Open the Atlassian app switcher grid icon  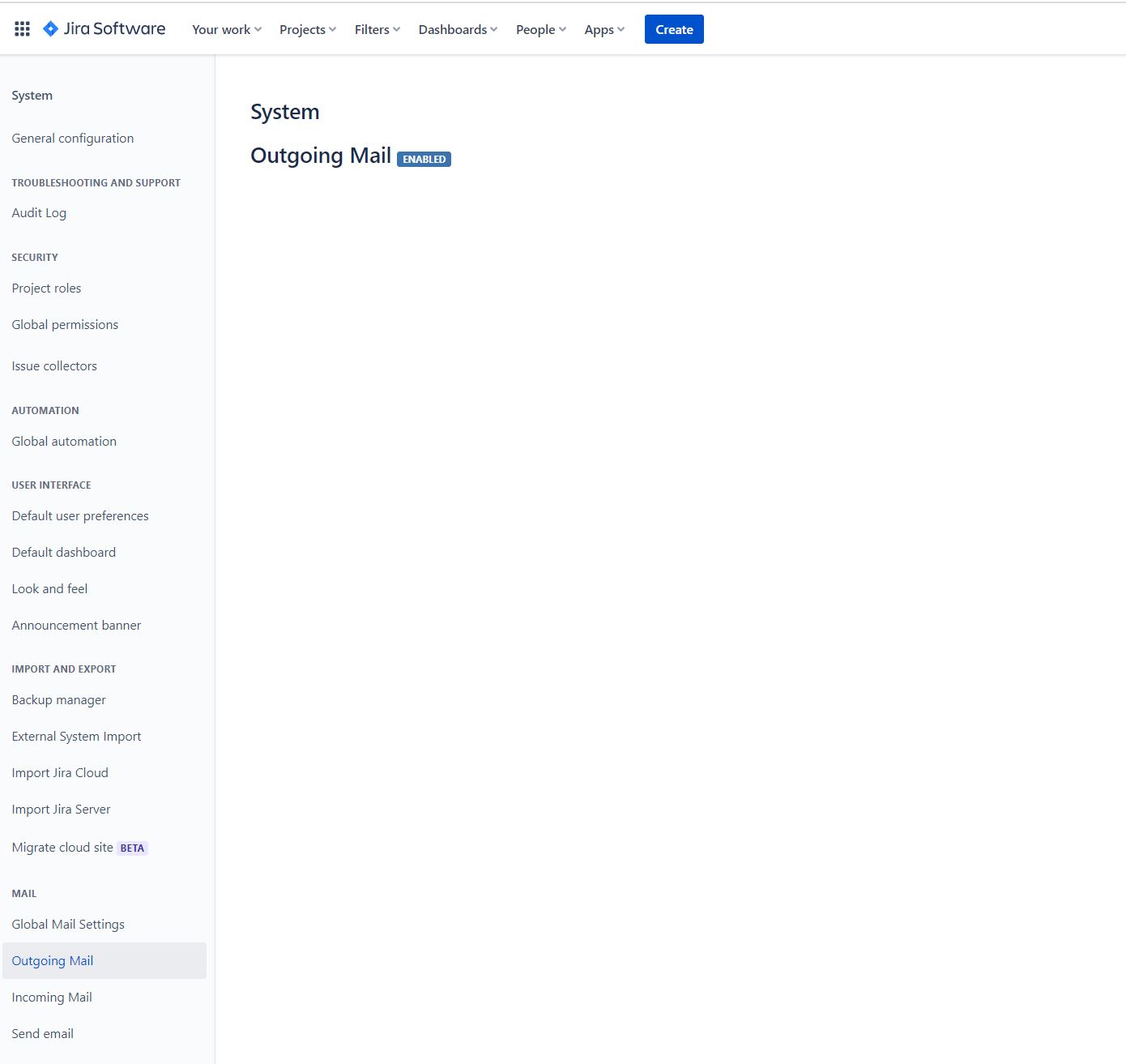click(22, 28)
